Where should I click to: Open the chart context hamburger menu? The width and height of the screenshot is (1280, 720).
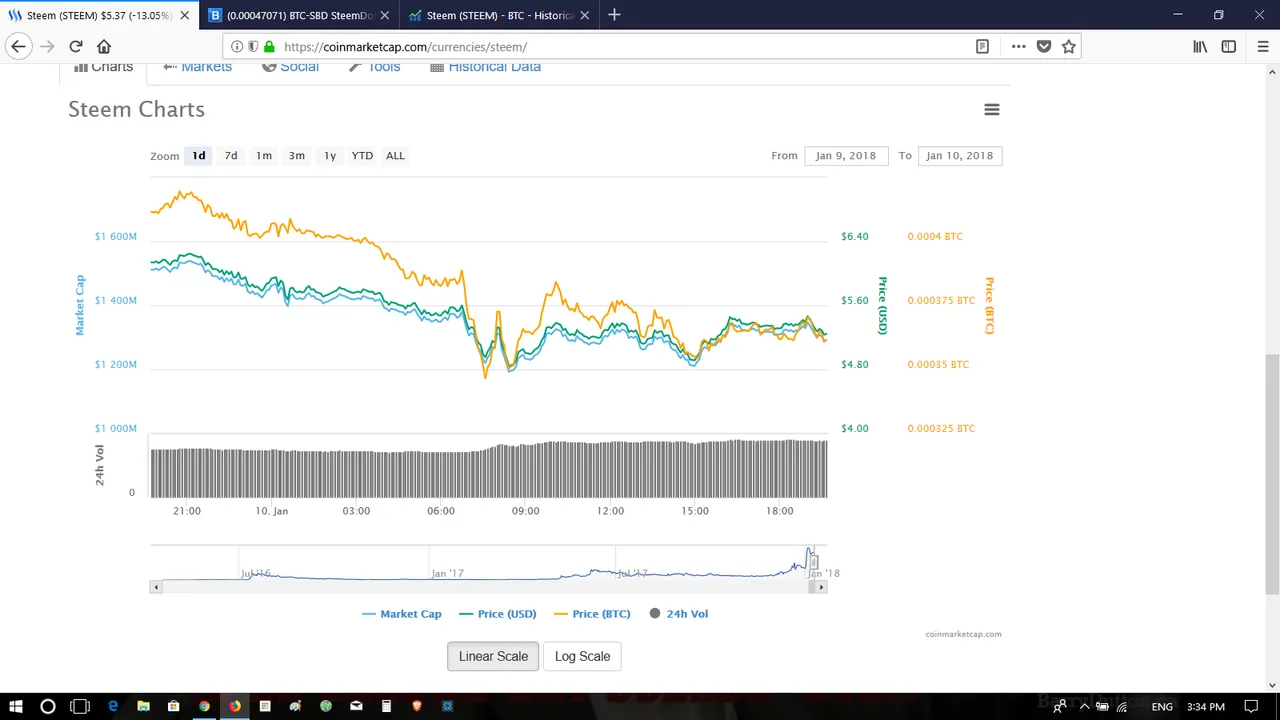[x=992, y=110]
